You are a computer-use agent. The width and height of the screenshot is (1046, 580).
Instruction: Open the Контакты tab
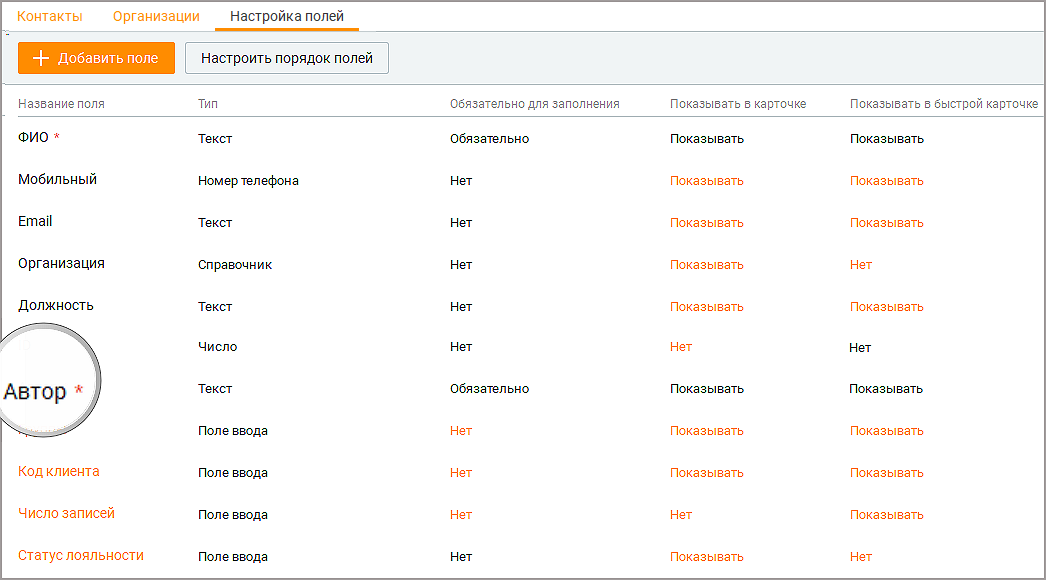49,16
